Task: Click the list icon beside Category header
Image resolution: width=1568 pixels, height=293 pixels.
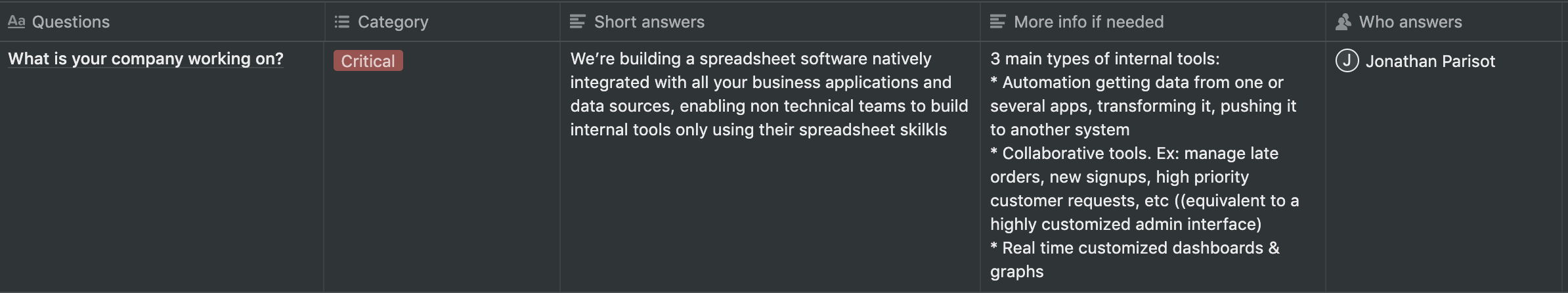Action: coord(341,22)
